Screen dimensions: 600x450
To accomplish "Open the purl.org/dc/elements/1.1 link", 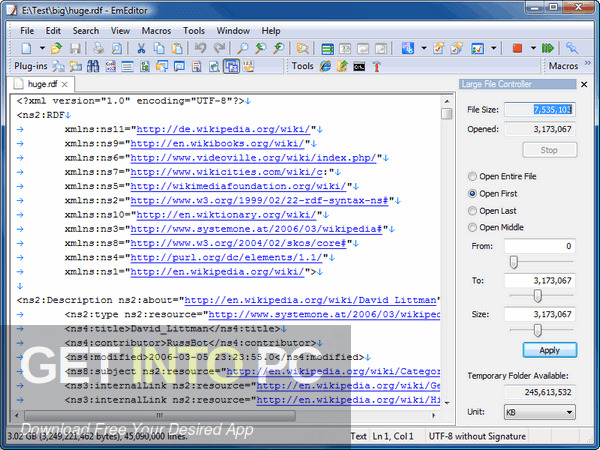I will click(x=226, y=258).
